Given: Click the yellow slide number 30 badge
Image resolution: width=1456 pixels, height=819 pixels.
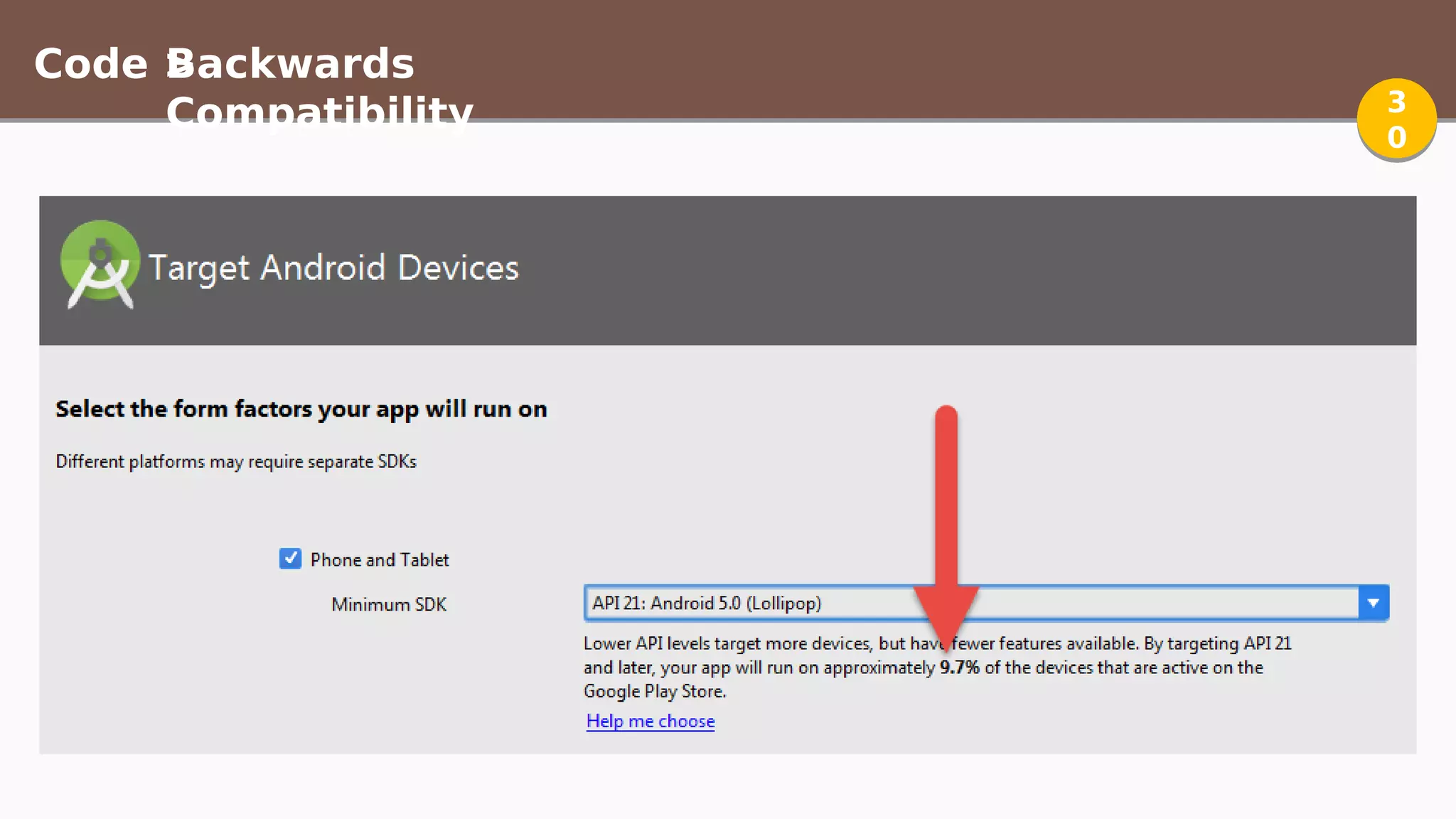Looking at the screenshot, I should 1396,119.
